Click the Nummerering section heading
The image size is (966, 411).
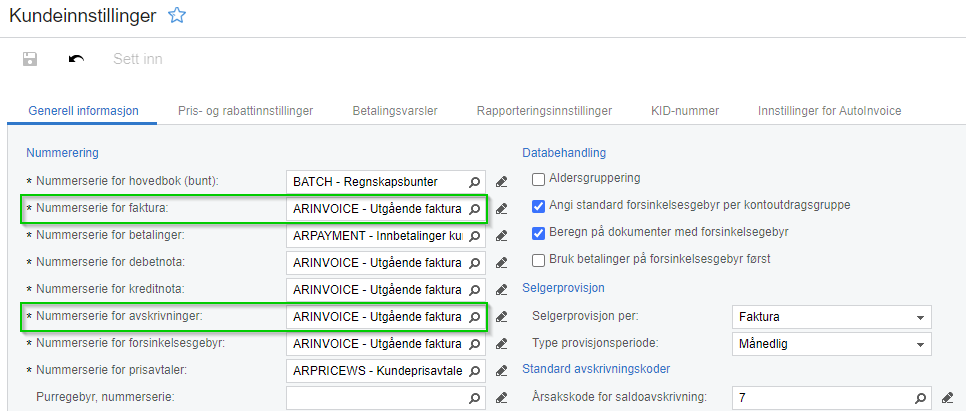tap(62, 152)
